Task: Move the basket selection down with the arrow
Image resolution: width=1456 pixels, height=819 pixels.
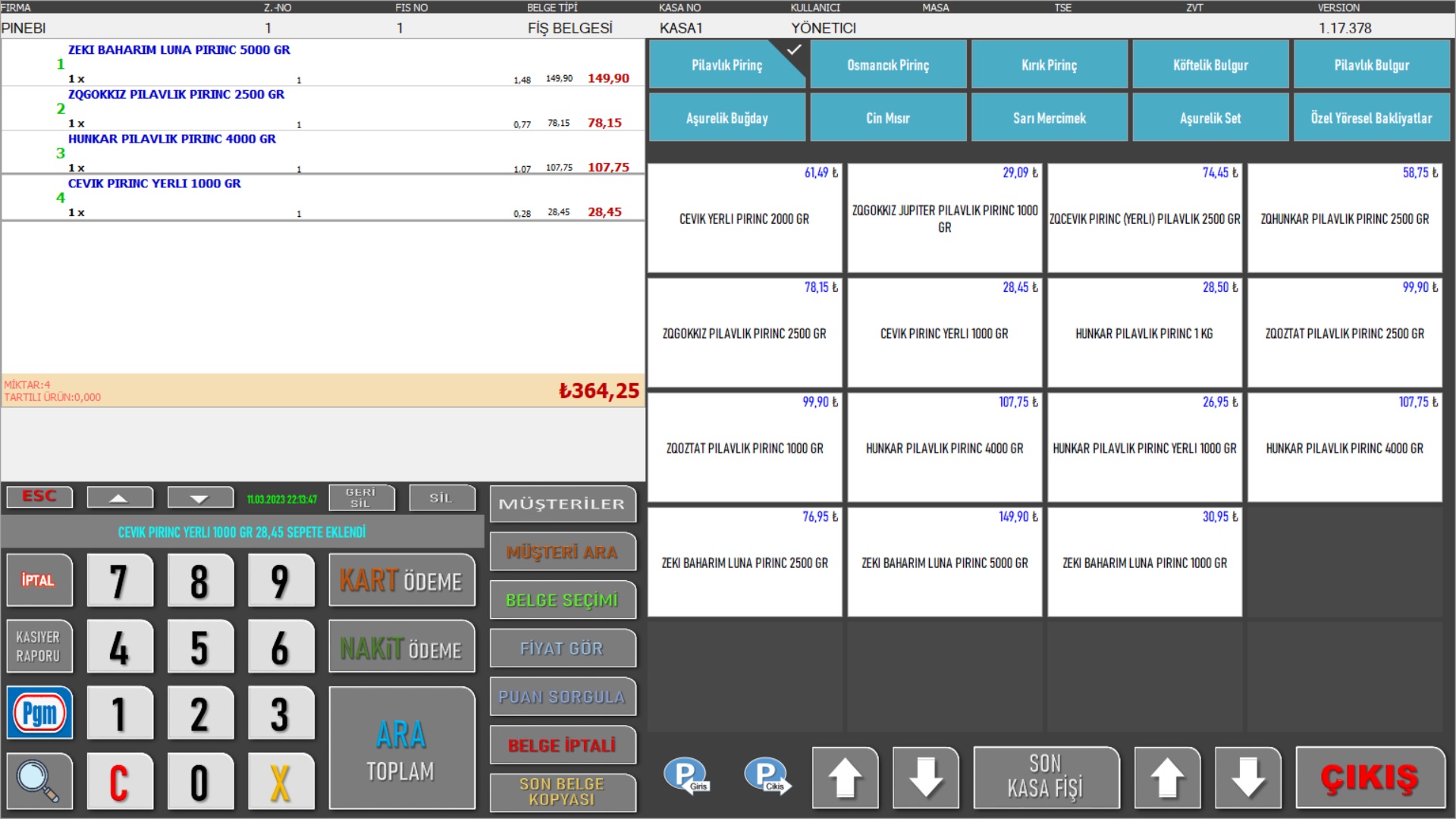Action: tap(200, 498)
